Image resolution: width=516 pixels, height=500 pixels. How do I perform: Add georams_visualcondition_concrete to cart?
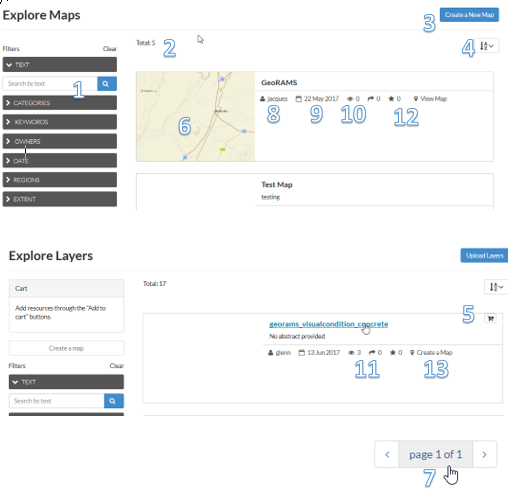(x=490, y=318)
